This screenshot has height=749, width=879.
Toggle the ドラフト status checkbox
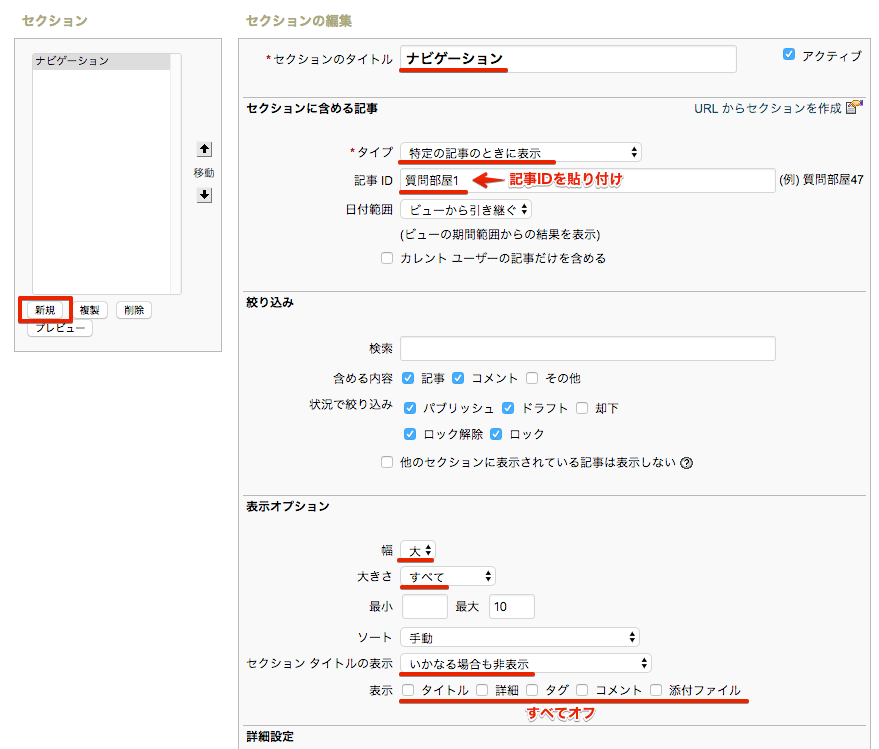click(508, 408)
